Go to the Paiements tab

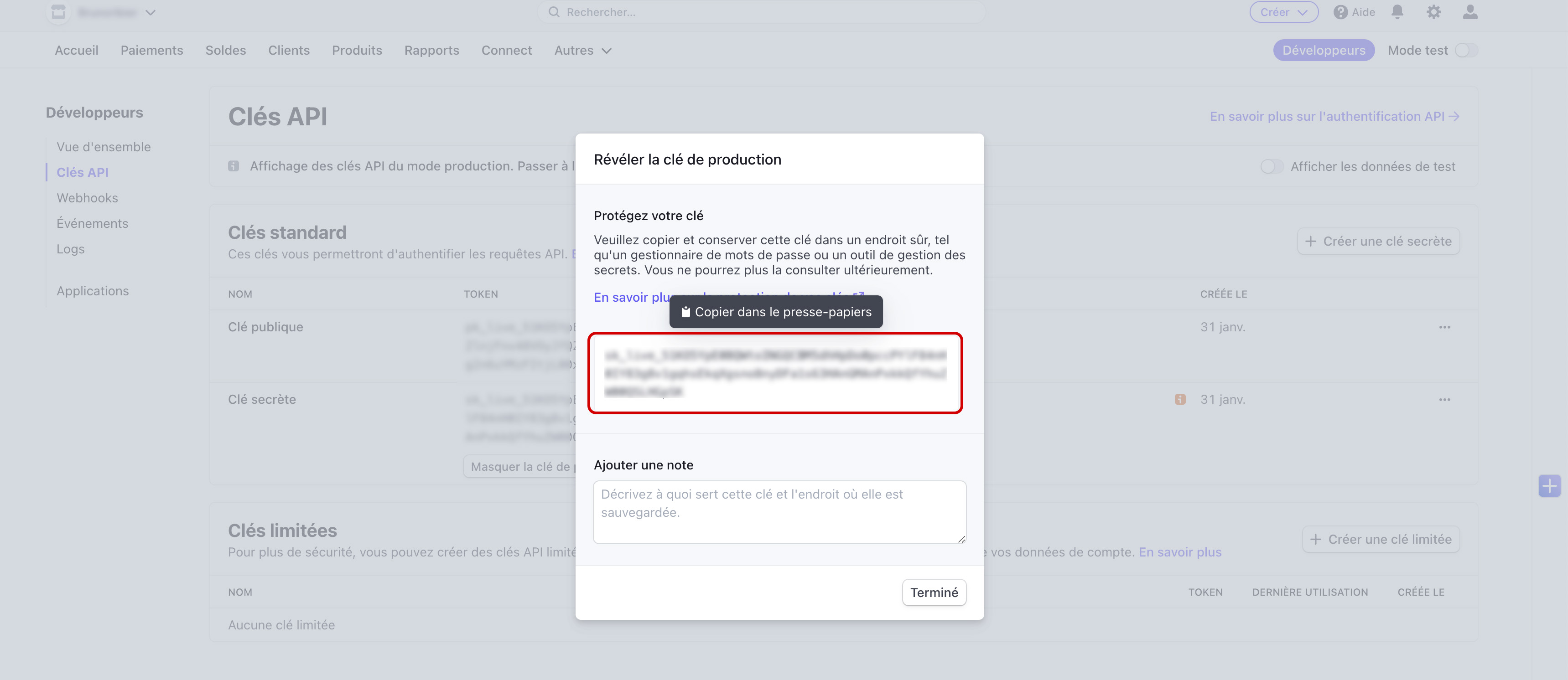(151, 51)
